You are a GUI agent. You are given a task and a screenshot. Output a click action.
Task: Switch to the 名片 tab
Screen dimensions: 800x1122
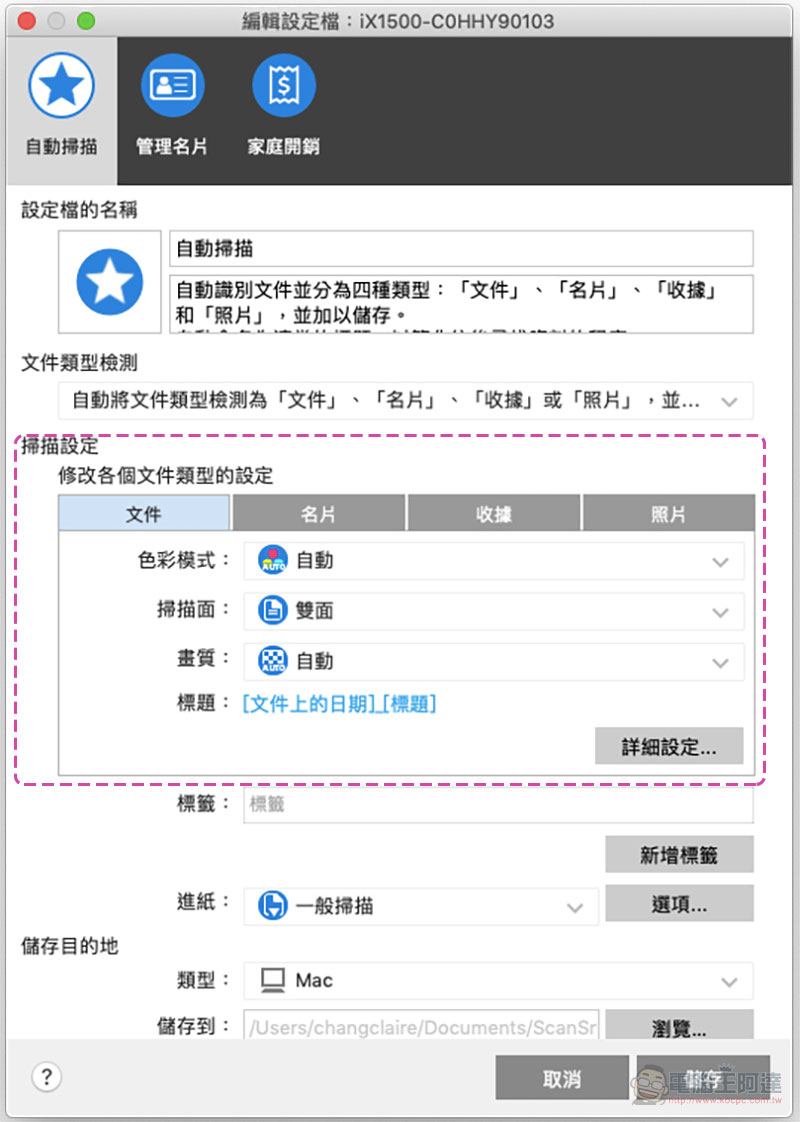(x=318, y=513)
